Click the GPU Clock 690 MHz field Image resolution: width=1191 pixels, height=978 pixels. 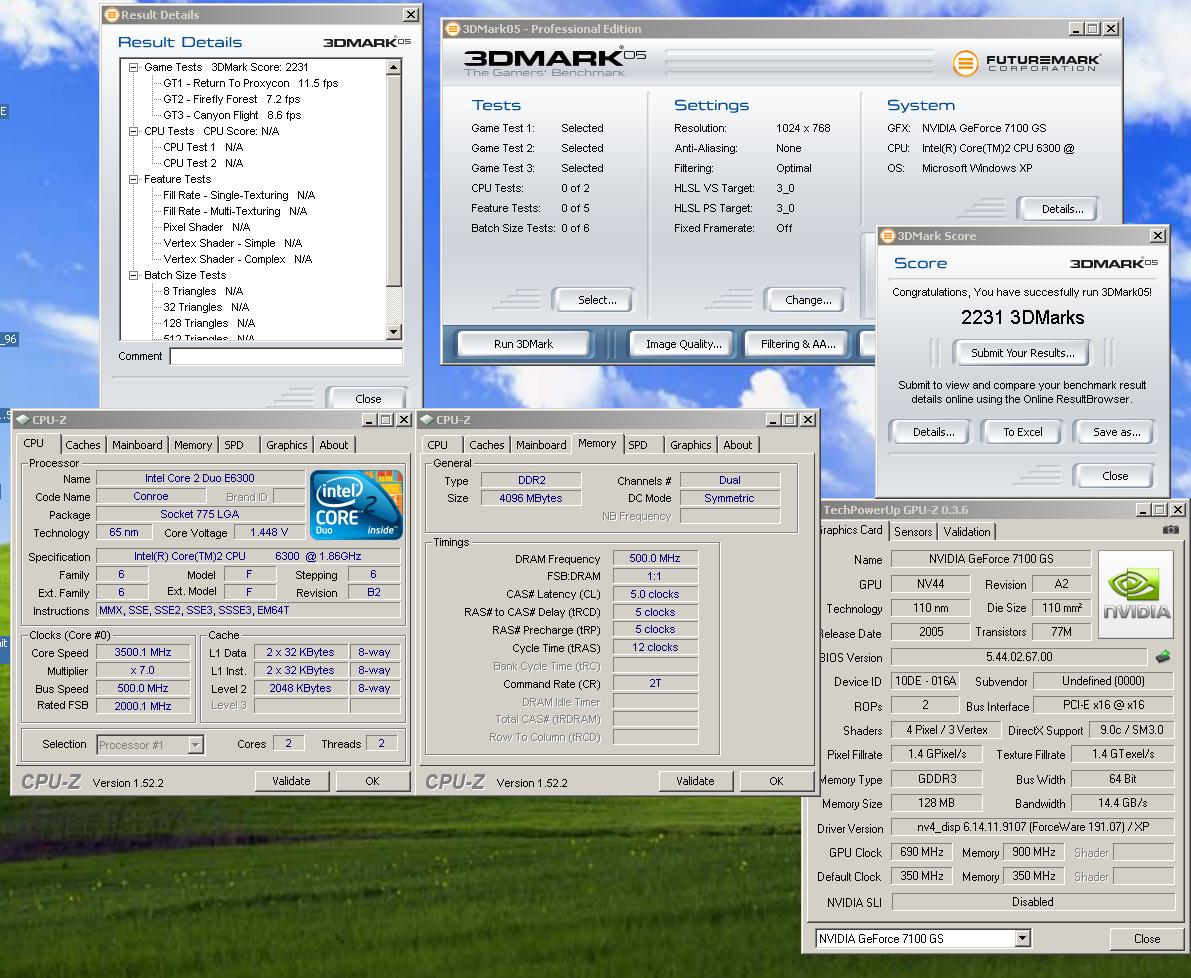[x=921, y=852]
